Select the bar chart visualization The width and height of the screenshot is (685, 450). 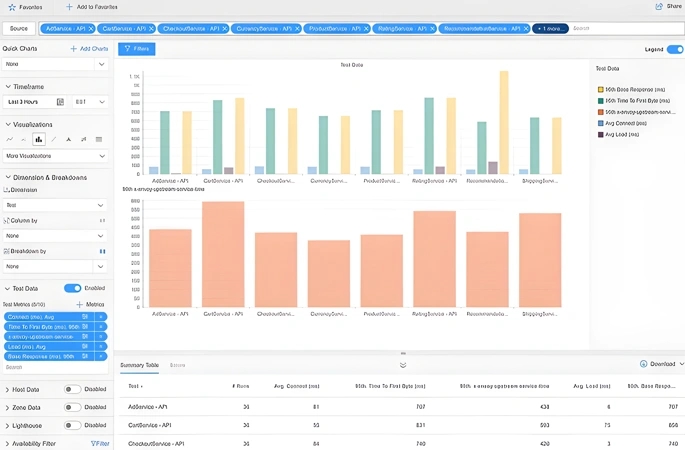tap(39, 139)
